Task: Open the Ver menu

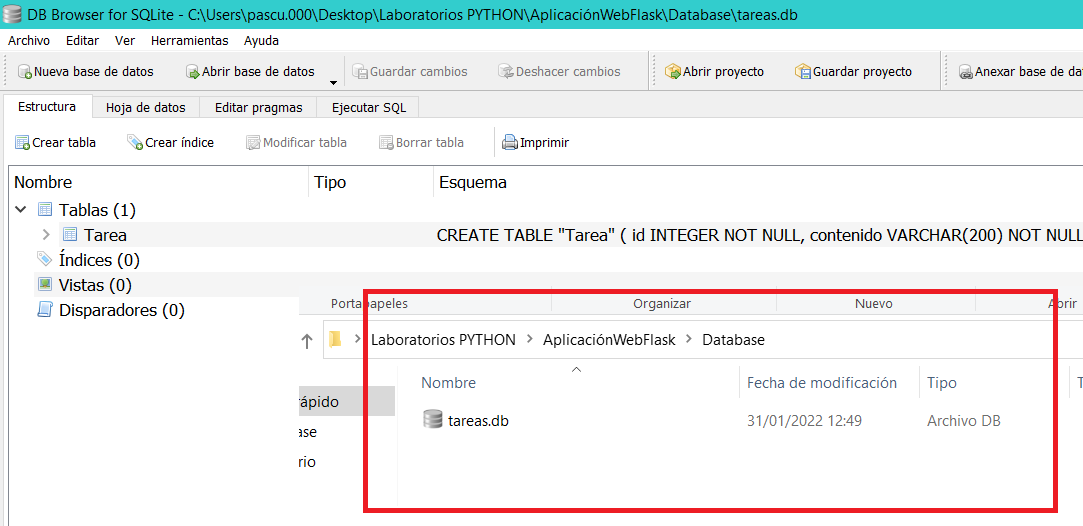Action: pyautogui.click(x=125, y=41)
